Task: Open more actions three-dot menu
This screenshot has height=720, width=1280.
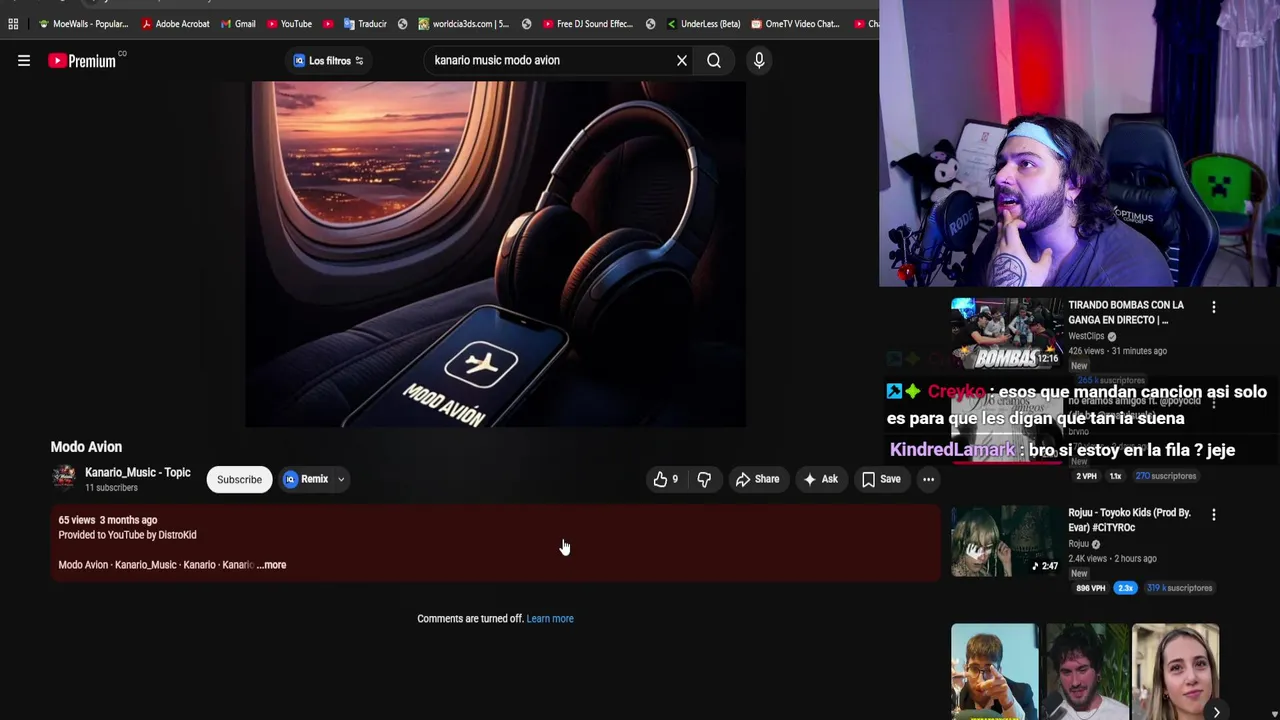Action: [928, 479]
